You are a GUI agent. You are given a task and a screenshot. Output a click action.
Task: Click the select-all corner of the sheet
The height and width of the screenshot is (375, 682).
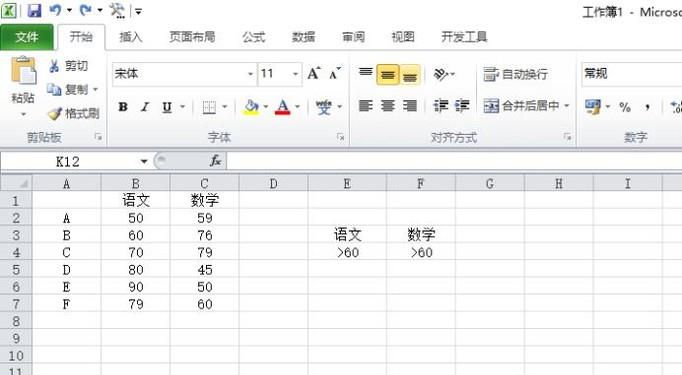[x=16, y=183]
